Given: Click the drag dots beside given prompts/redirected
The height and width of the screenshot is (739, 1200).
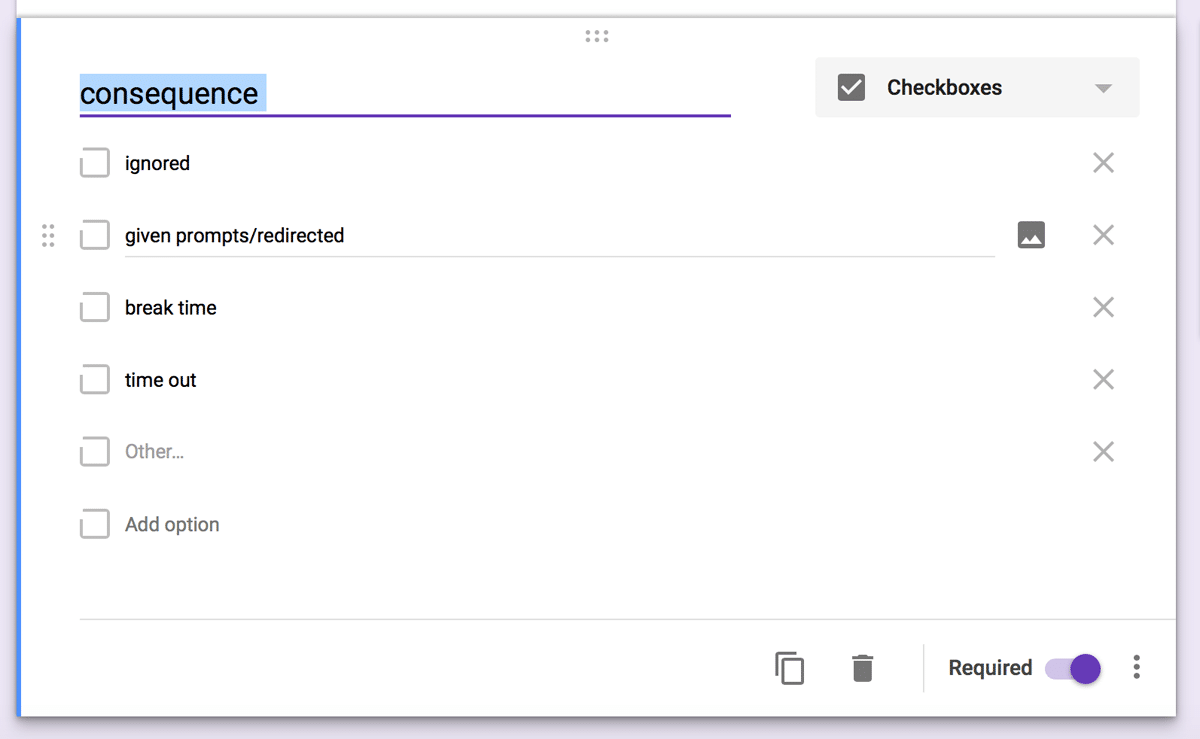Looking at the screenshot, I should click(x=47, y=235).
